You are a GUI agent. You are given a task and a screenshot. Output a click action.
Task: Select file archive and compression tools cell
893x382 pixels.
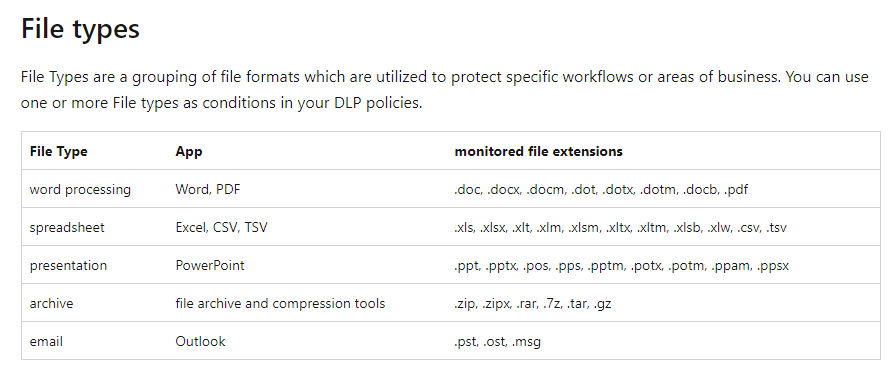(280, 303)
